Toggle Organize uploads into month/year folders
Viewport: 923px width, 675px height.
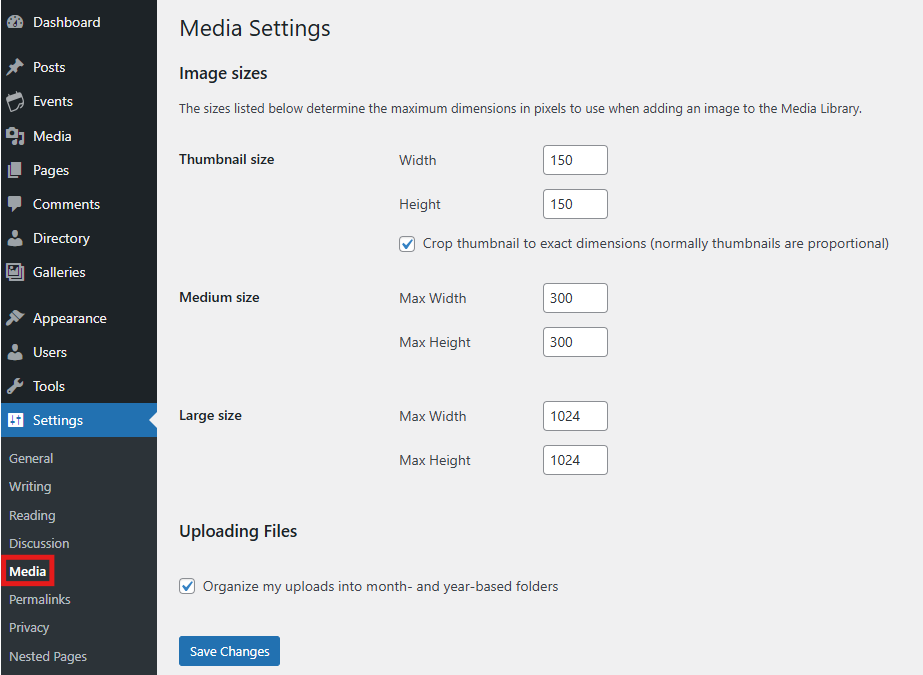[187, 587]
